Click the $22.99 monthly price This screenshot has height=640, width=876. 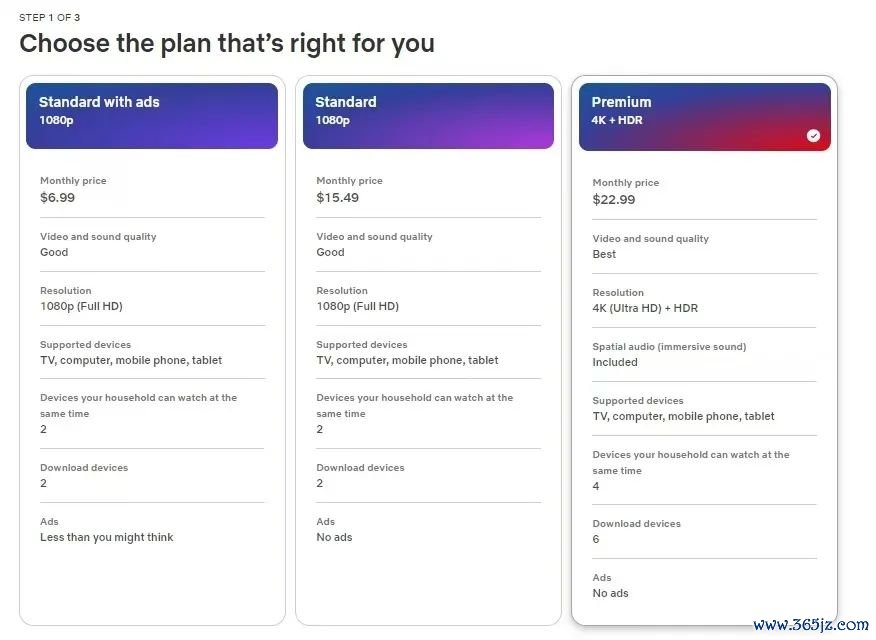tap(613, 200)
